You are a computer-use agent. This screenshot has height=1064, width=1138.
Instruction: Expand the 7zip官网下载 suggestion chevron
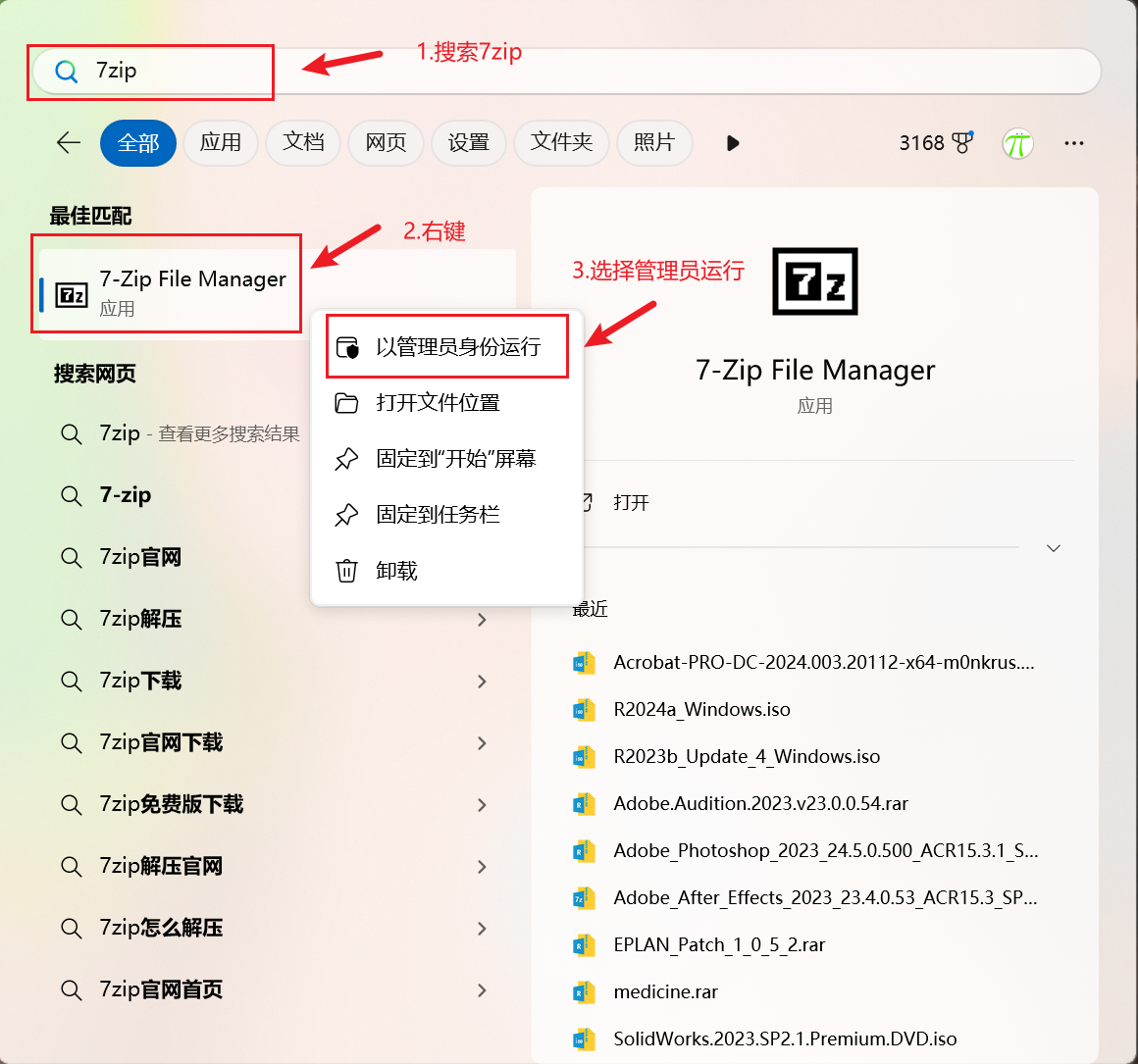click(x=482, y=742)
